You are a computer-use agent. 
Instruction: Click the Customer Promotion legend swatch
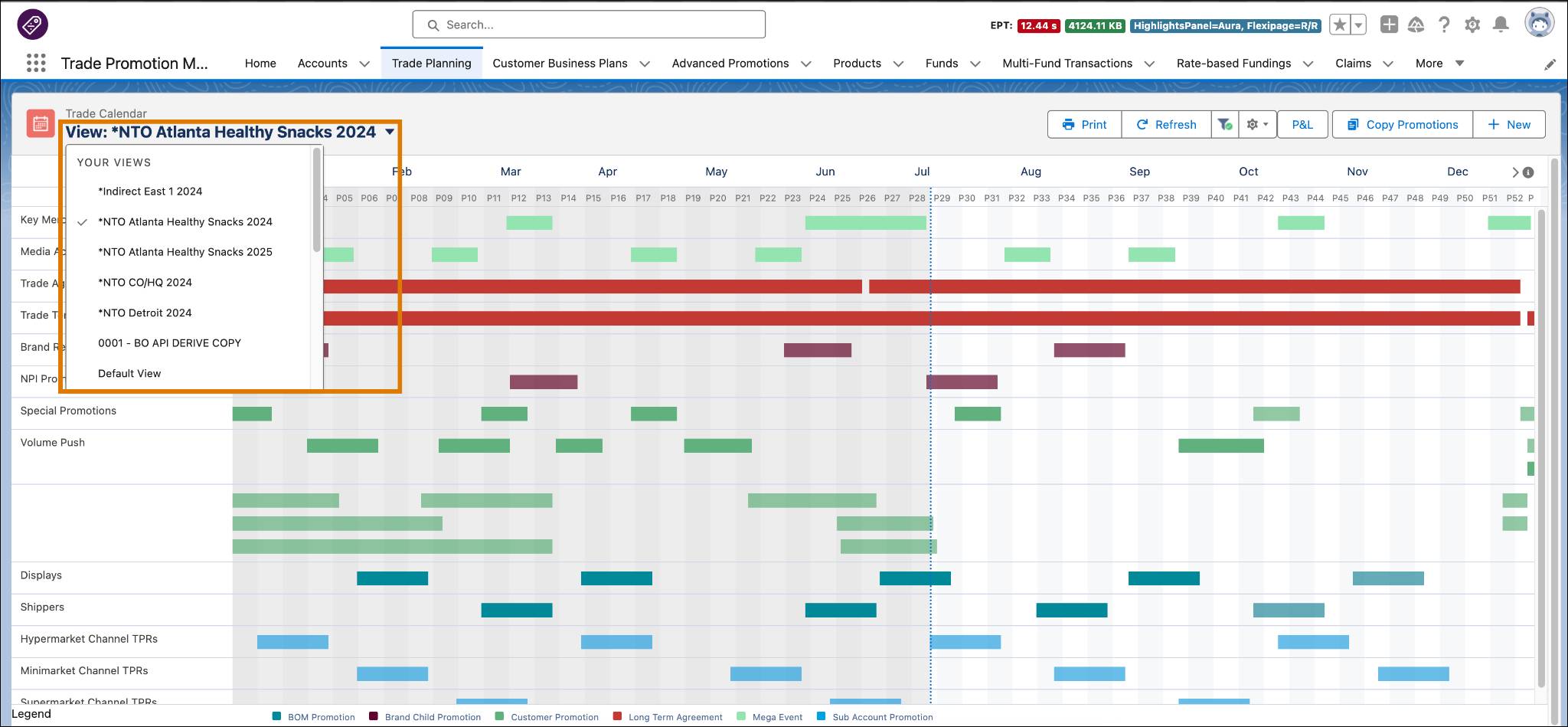[x=499, y=717]
